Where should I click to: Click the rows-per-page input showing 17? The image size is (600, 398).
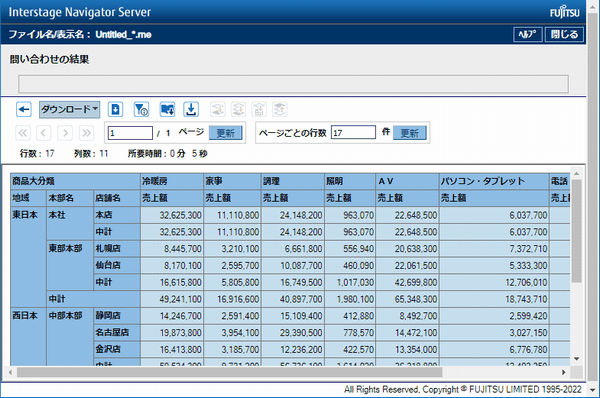click(353, 132)
